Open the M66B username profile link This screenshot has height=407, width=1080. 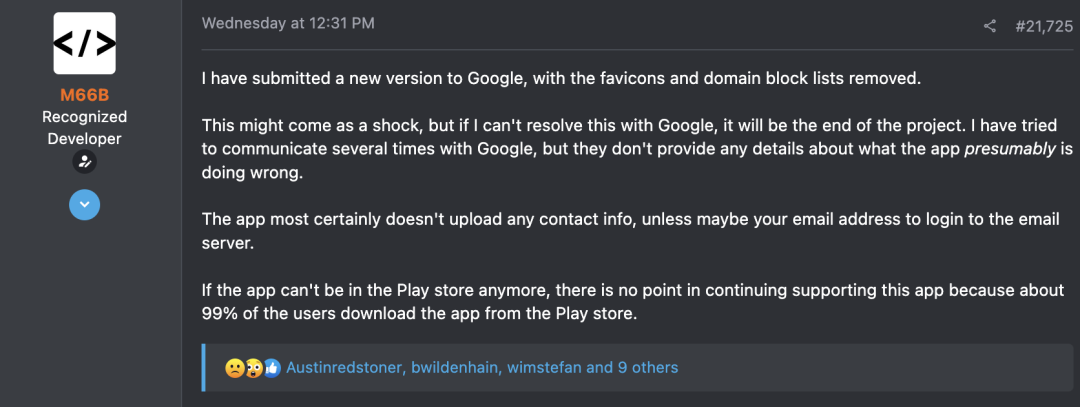pos(84,96)
